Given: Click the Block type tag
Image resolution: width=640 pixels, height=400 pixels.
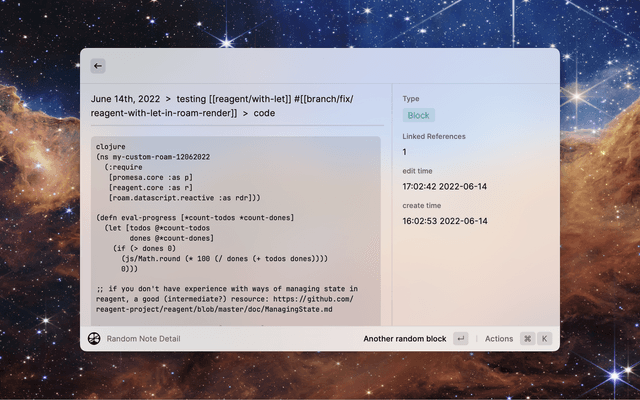Looking at the screenshot, I should pyautogui.click(x=418, y=116).
